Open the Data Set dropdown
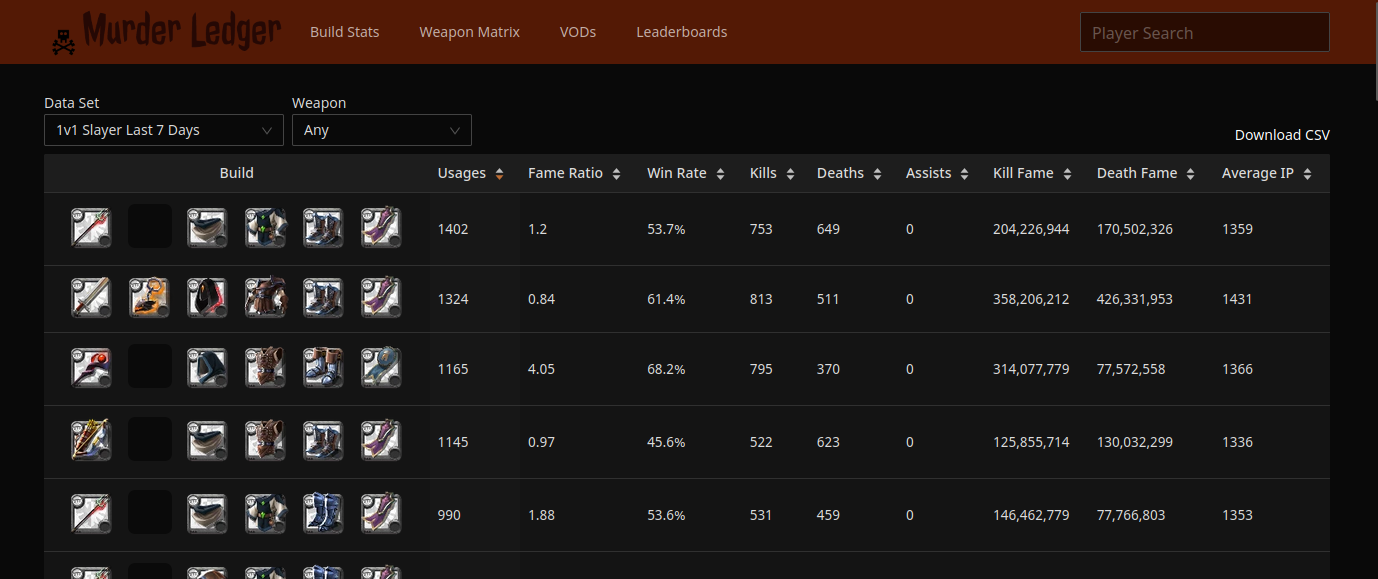Image resolution: width=1378 pixels, height=579 pixels. 163,130
